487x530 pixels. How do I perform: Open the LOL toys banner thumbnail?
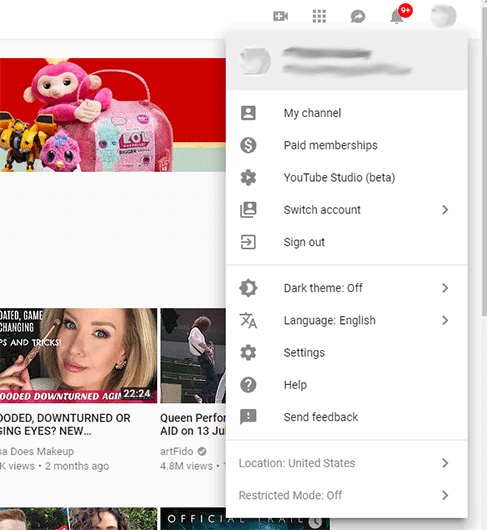pos(113,115)
